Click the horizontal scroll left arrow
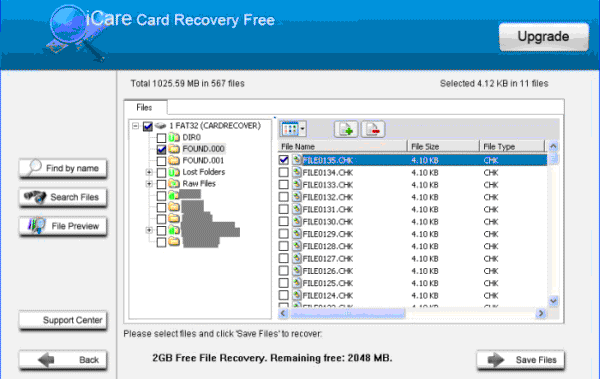 coord(283,313)
